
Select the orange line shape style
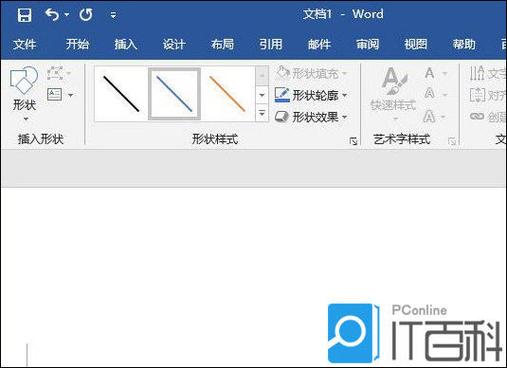227,94
